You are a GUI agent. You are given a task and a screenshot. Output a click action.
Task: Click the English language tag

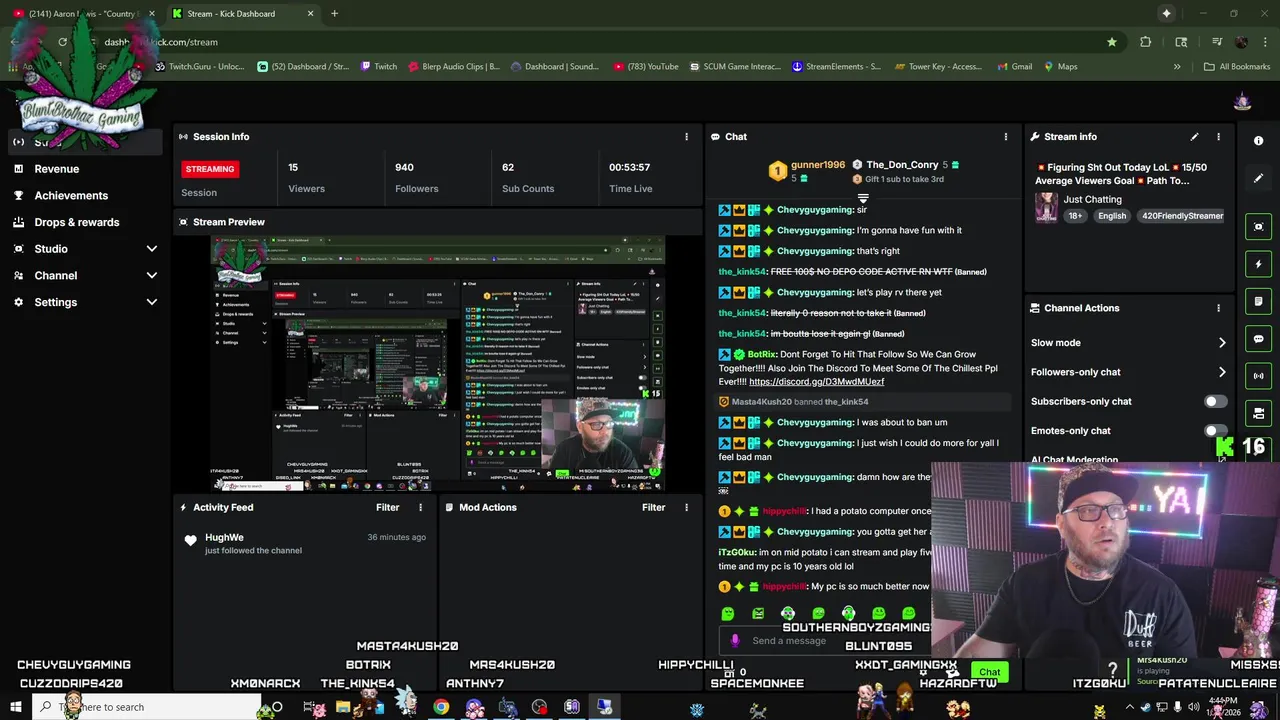(1111, 216)
